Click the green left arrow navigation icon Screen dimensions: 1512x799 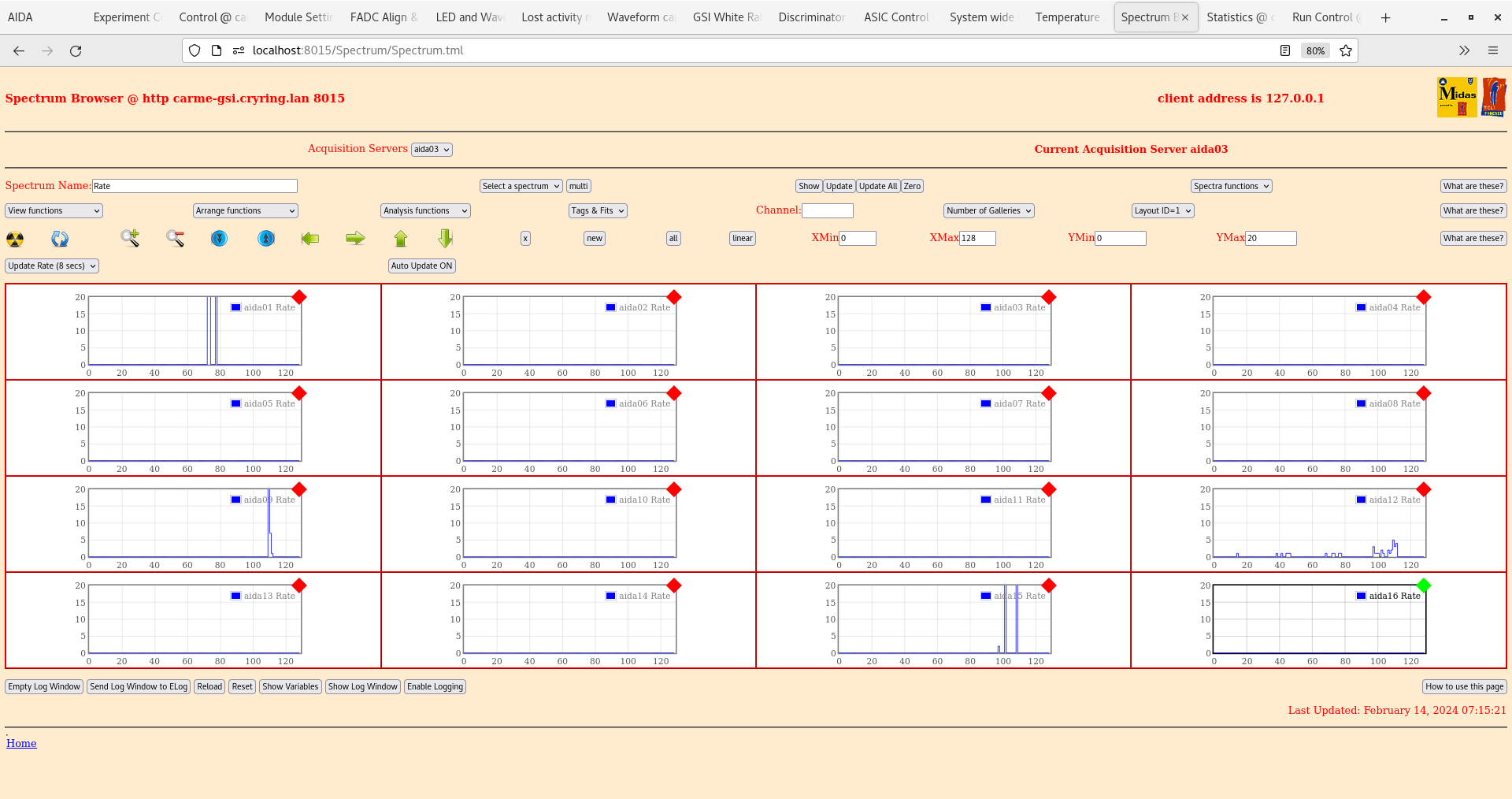[309, 239]
